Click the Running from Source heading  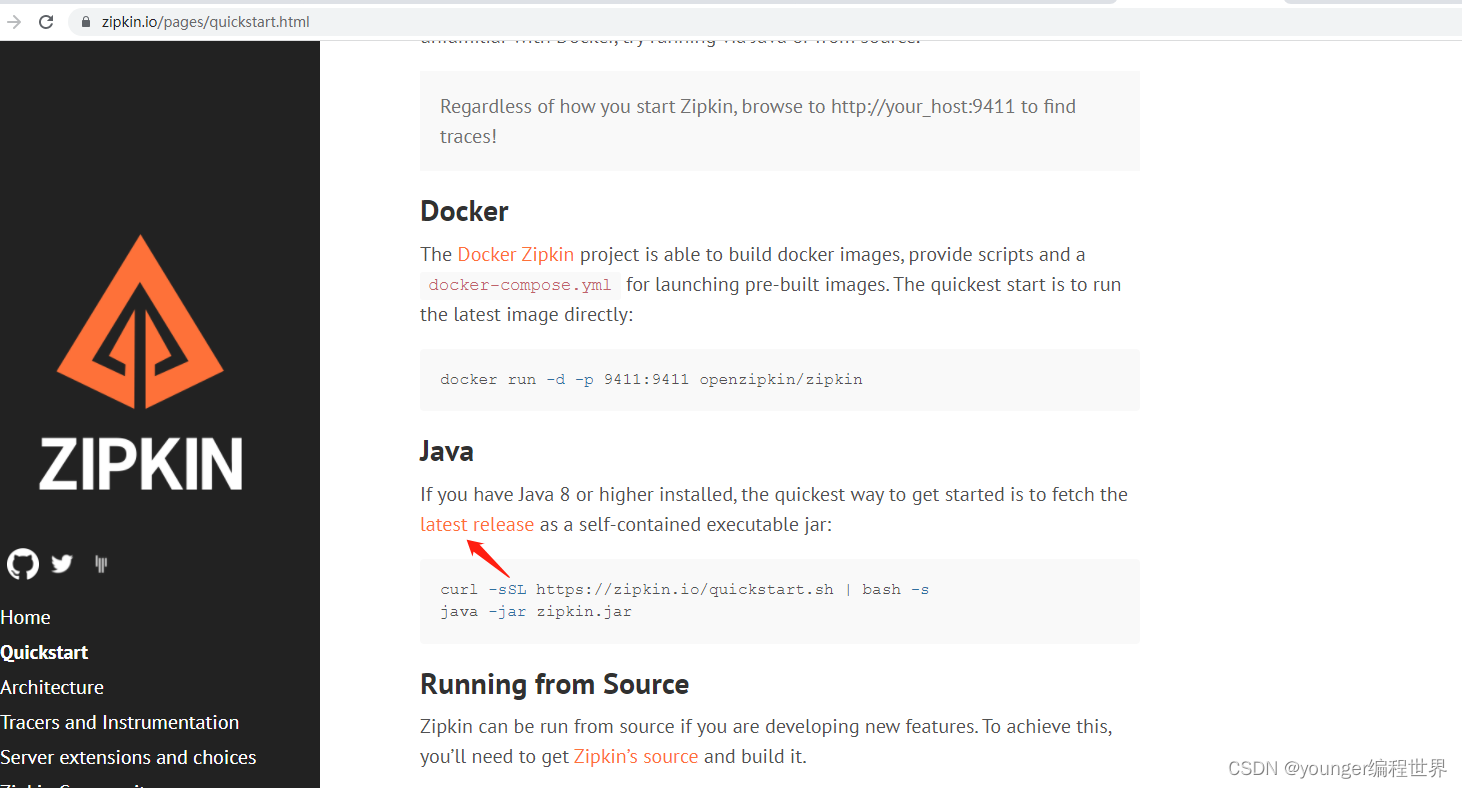555,684
